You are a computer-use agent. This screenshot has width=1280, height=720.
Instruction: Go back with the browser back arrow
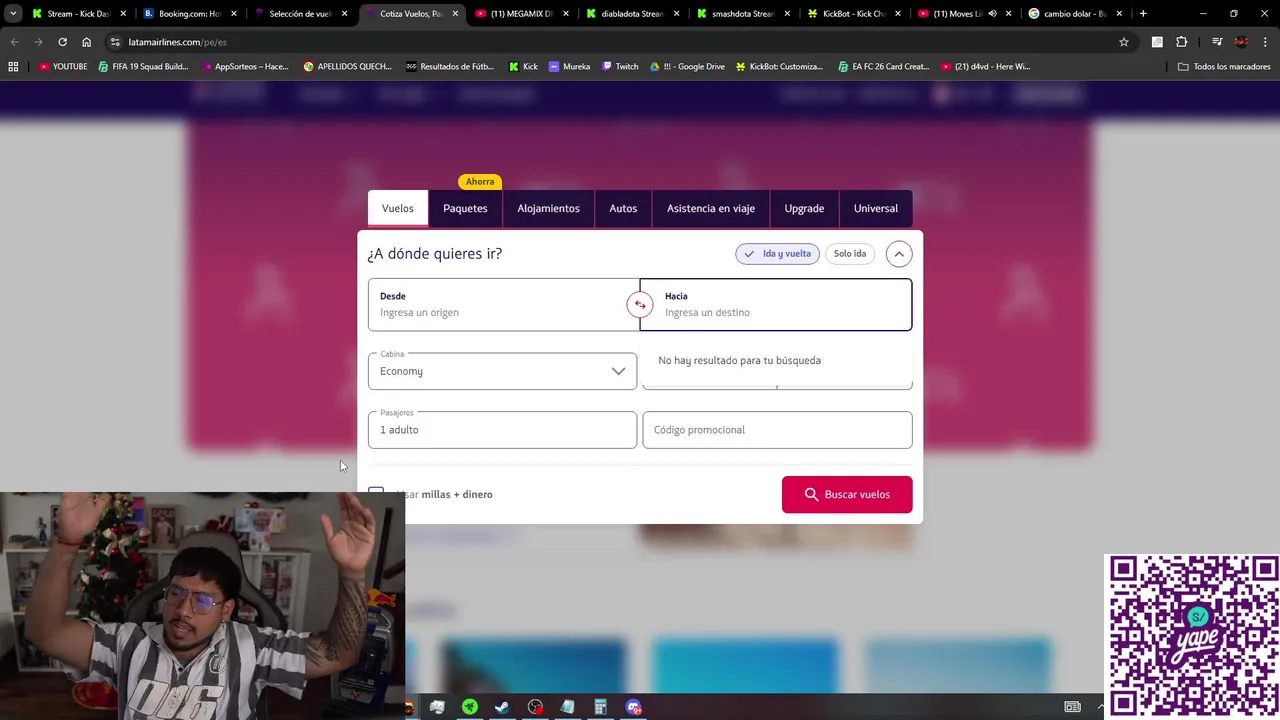click(x=14, y=42)
